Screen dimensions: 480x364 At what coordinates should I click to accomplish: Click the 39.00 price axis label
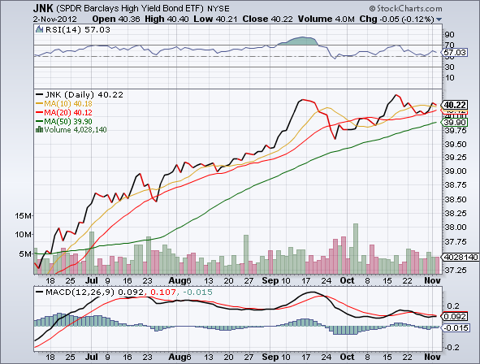[x=455, y=171]
